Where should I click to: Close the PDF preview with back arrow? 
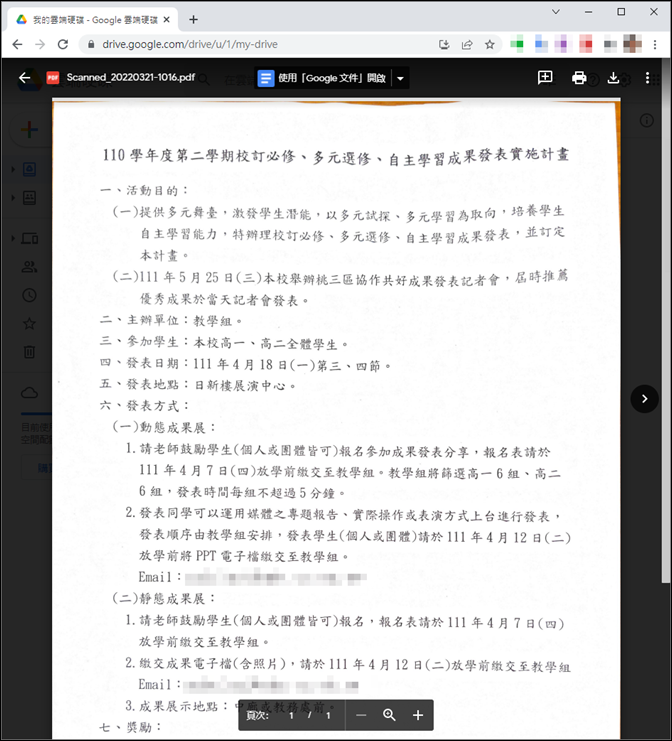[x=24, y=78]
